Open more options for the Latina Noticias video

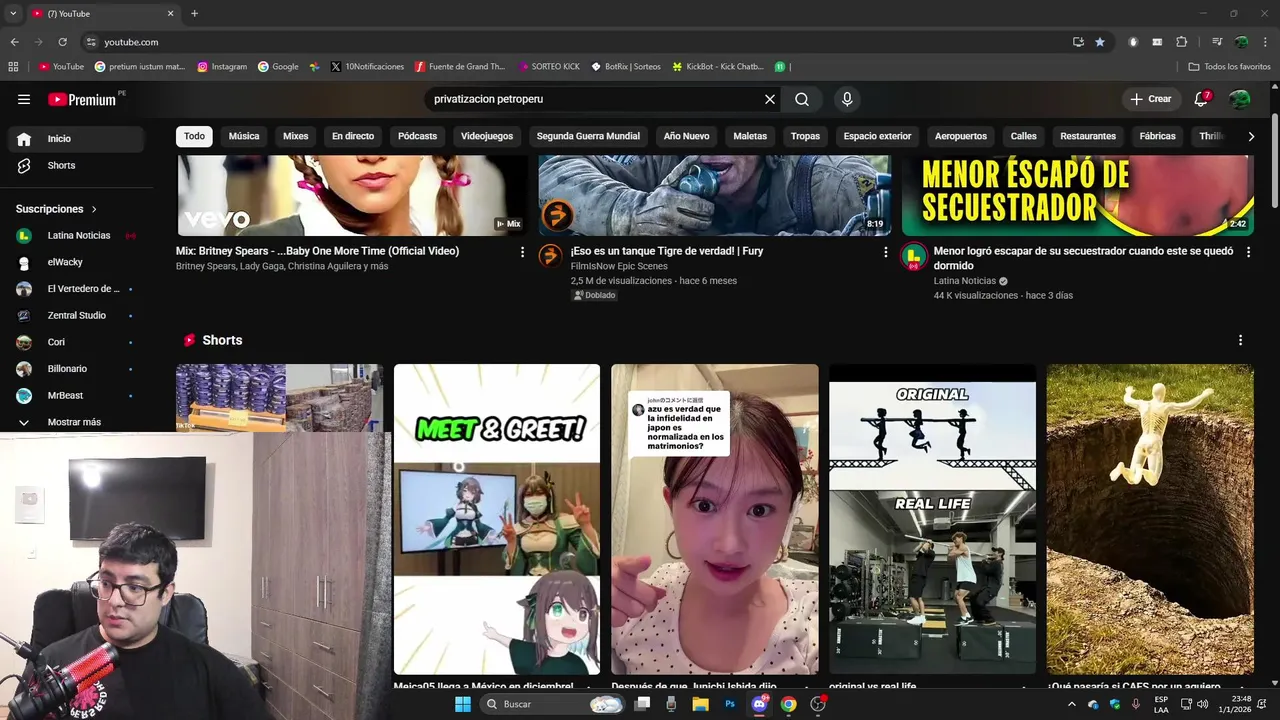[x=1248, y=252]
